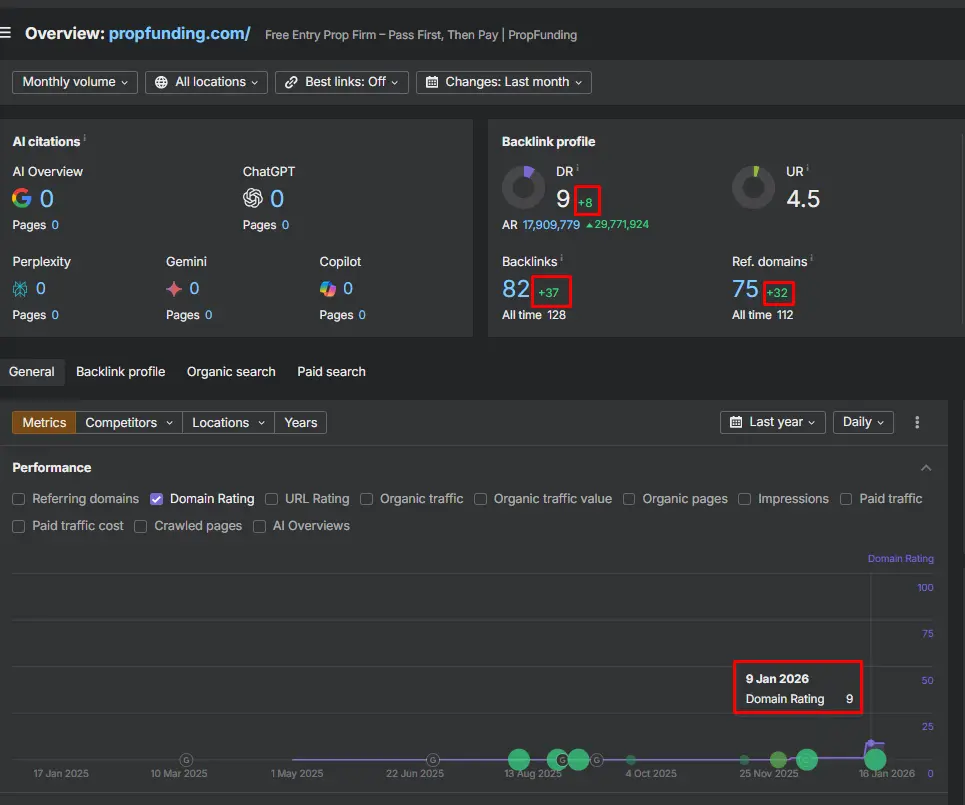Click the DR donut gauge icon
The height and width of the screenshot is (805, 965).
coord(523,188)
